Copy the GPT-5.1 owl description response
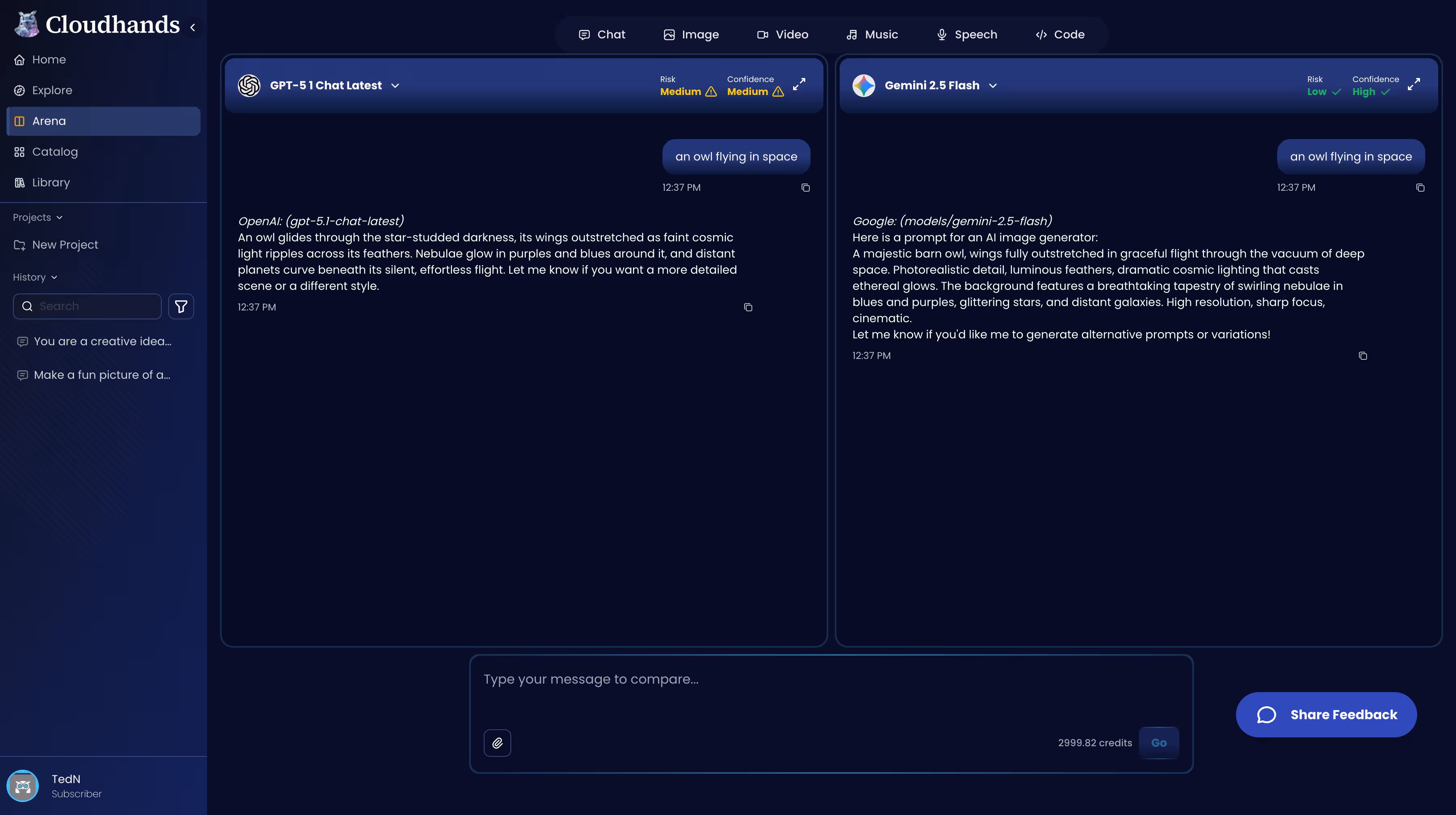Viewport: 1456px width, 815px height. (x=748, y=307)
